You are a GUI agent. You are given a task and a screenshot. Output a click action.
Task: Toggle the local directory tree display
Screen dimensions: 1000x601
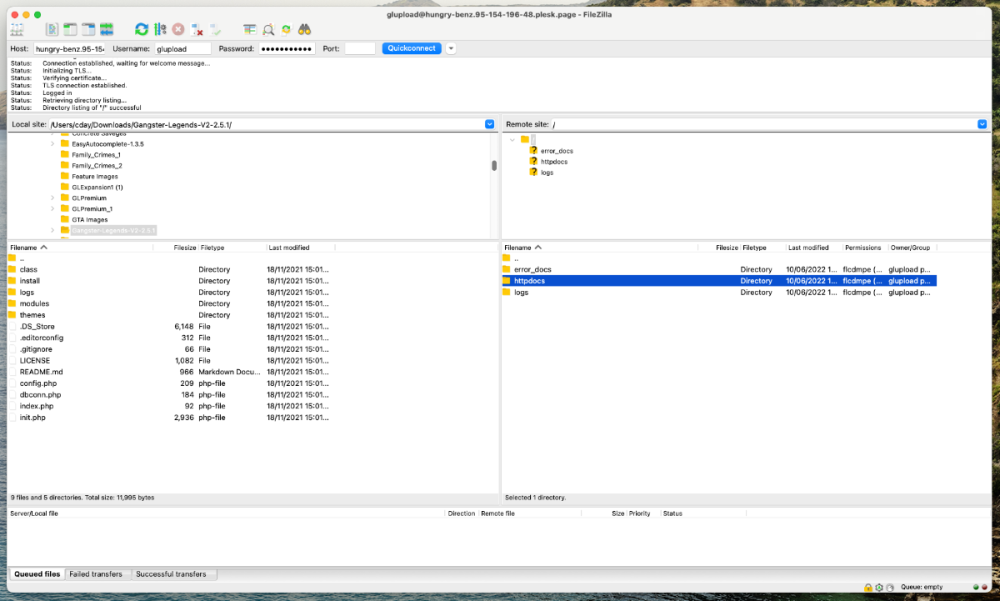coord(70,30)
